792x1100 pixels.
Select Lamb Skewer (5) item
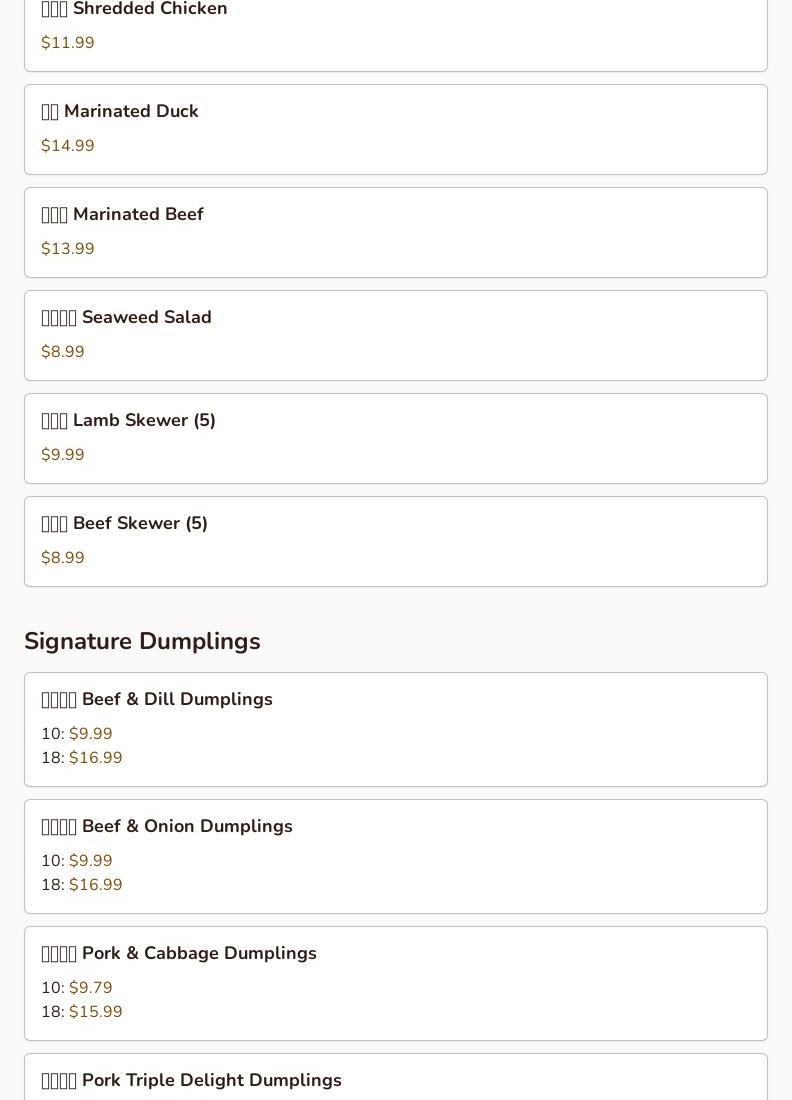(x=396, y=438)
